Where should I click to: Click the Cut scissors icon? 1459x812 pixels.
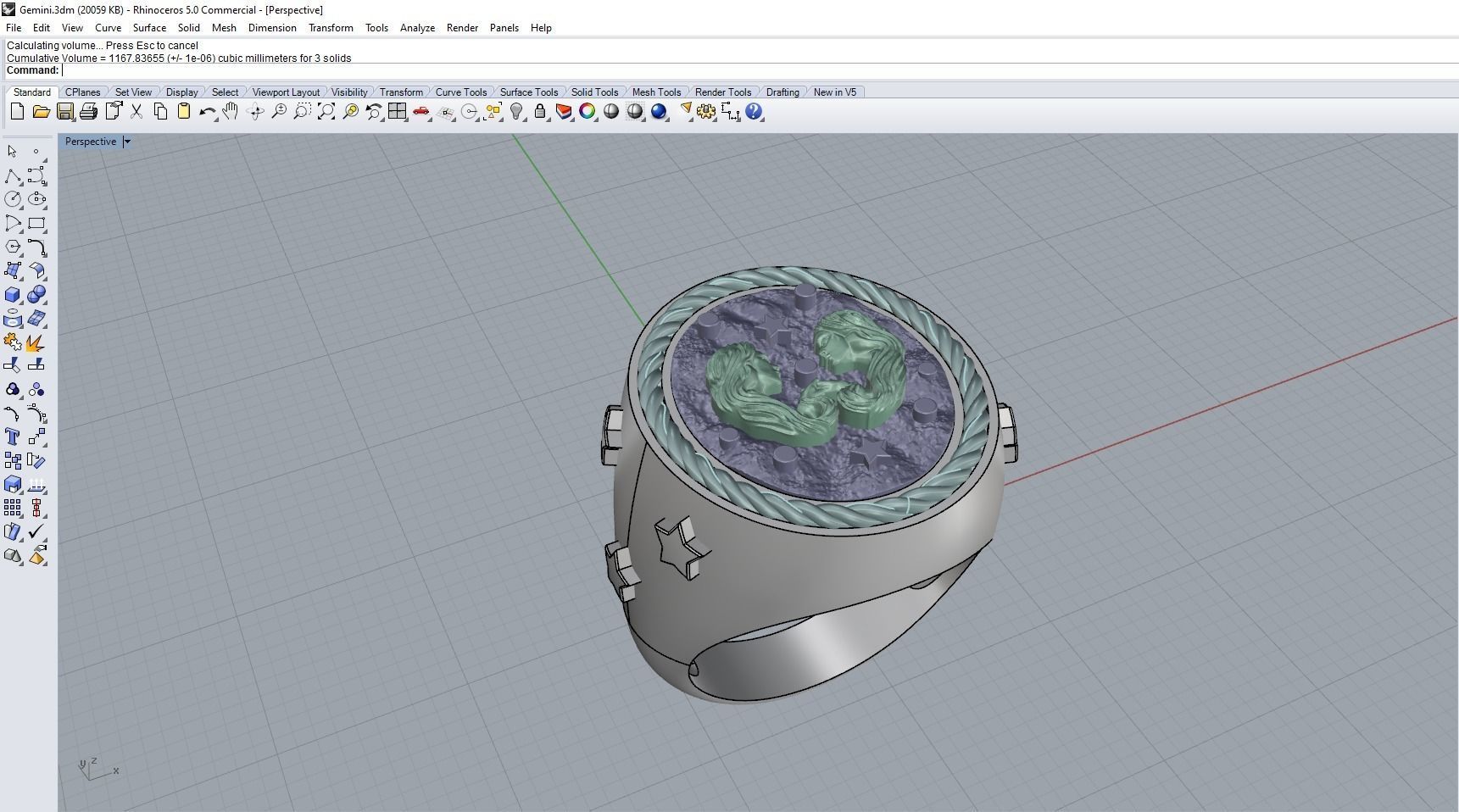coord(136,111)
